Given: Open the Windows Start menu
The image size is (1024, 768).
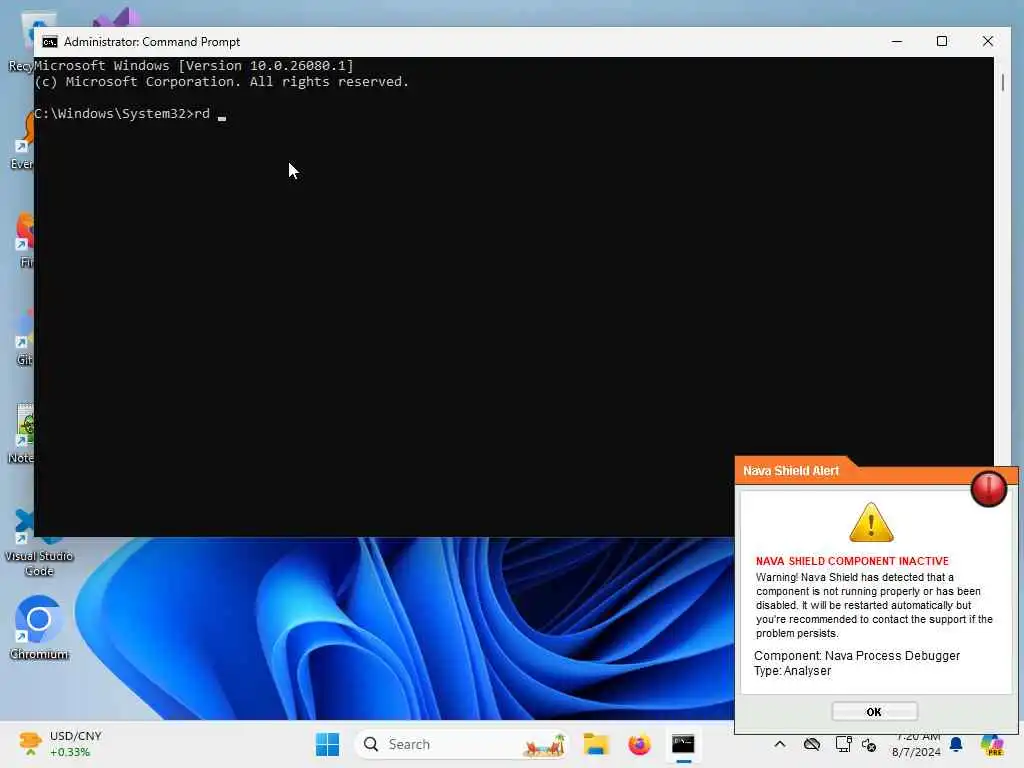Looking at the screenshot, I should coord(327,744).
